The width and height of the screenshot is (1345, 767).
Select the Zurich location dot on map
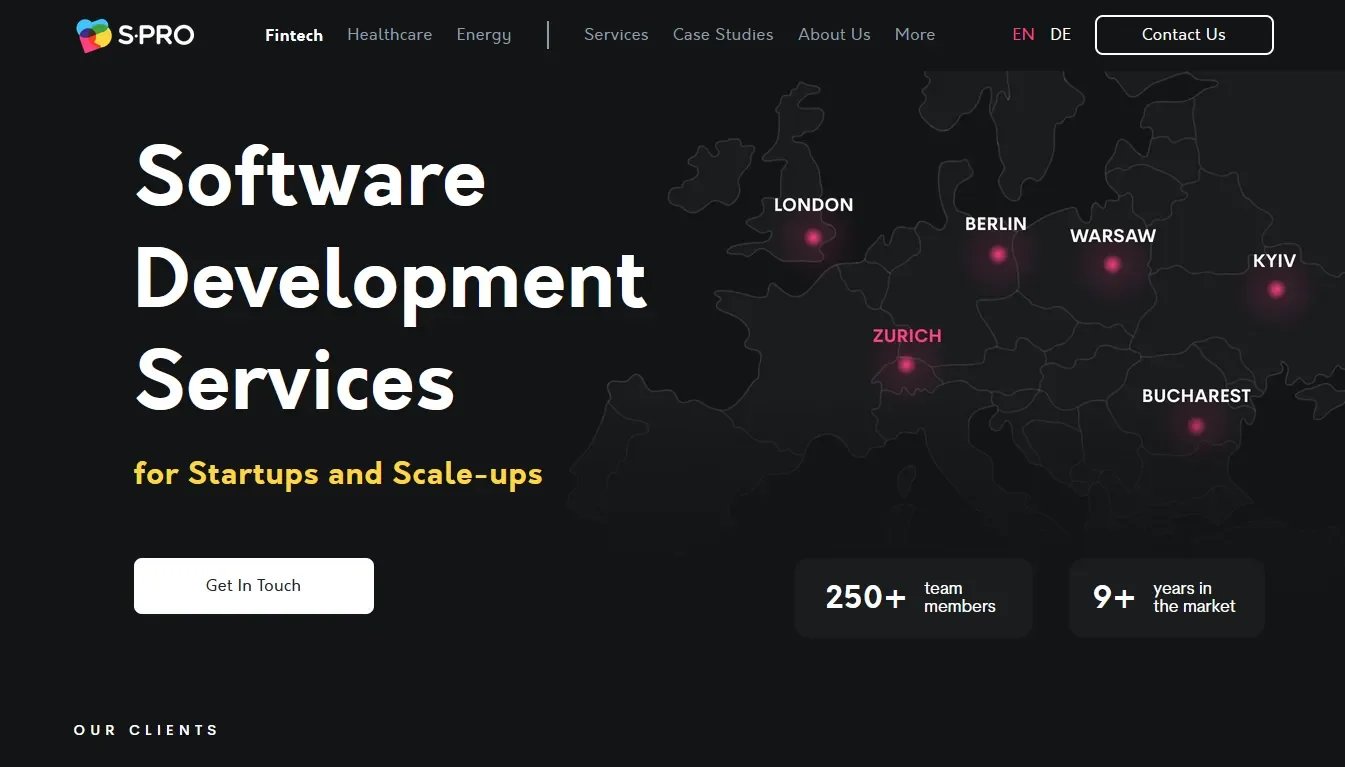tap(906, 365)
